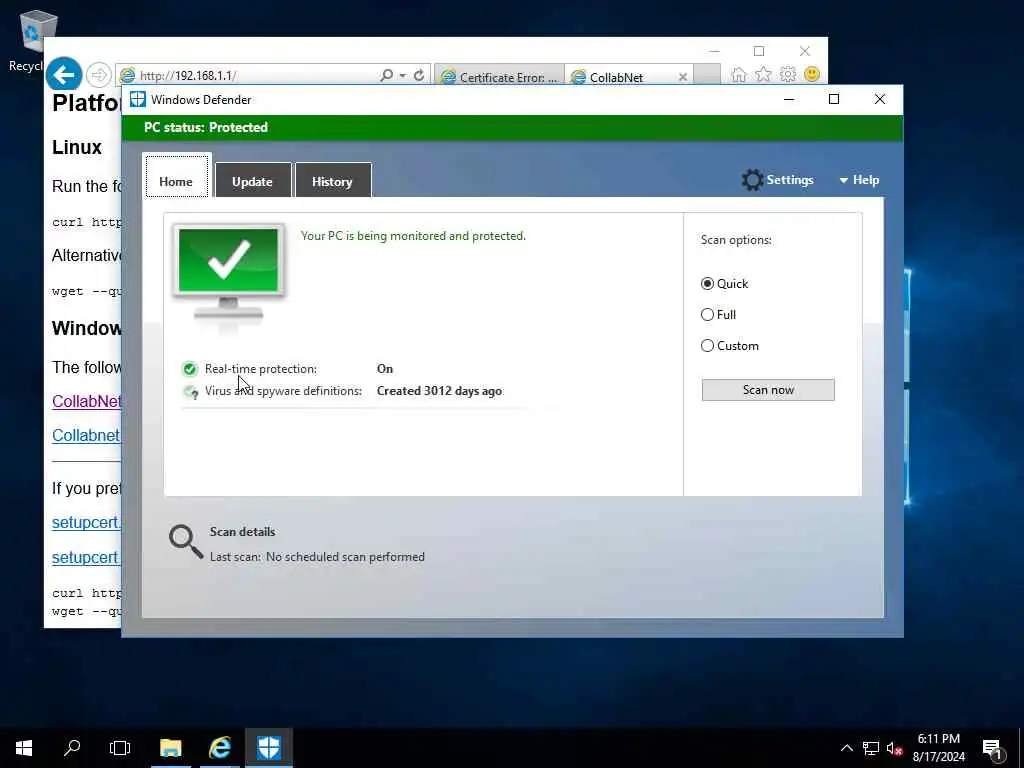Open the second setupcert link

tap(86, 557)
